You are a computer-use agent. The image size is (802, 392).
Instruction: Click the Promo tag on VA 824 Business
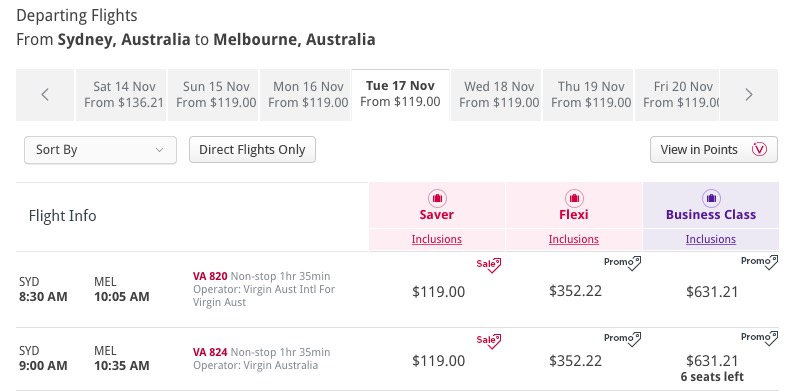(760, 338)
